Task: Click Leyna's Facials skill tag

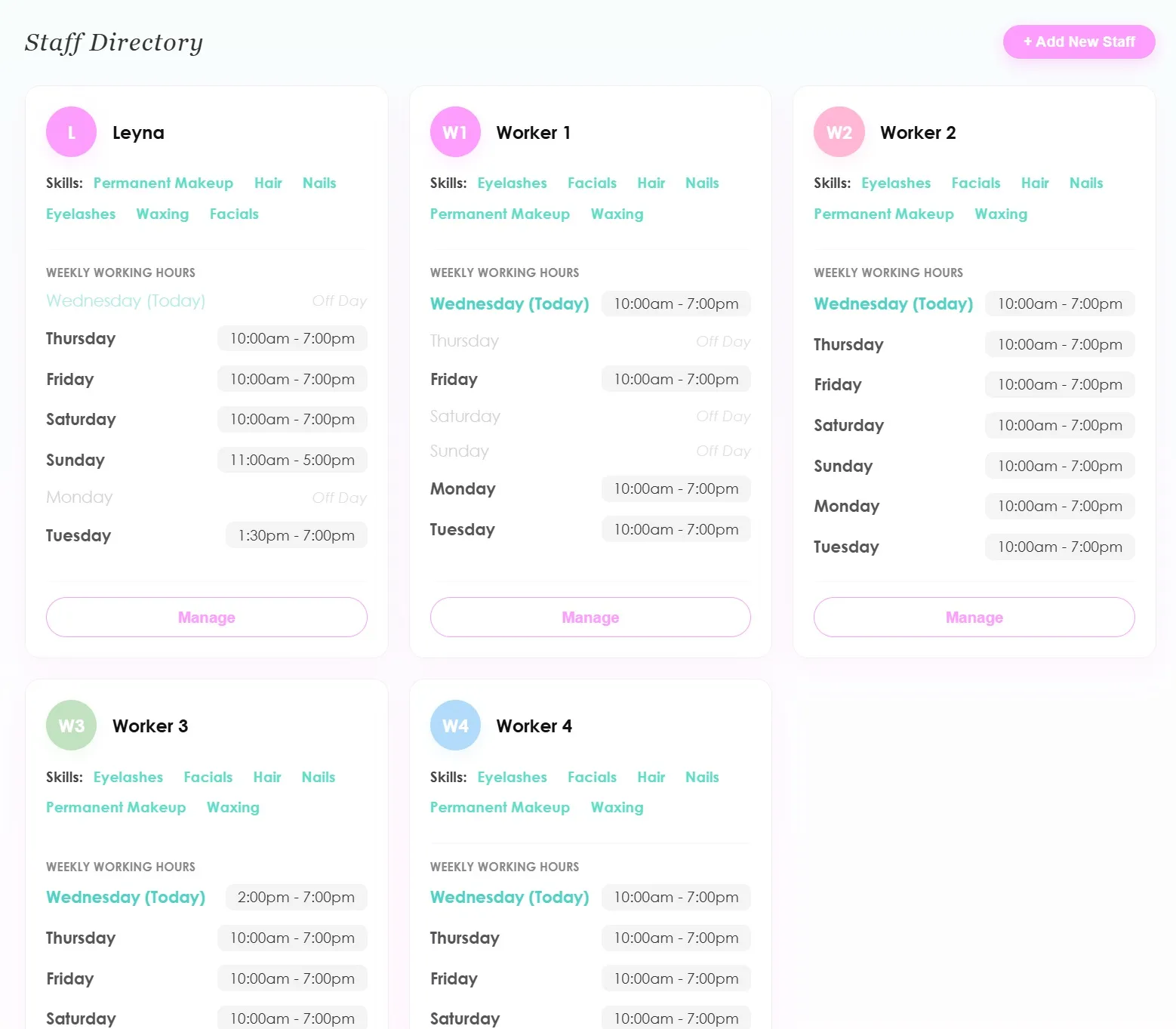Action: click(x=234, y=214)
